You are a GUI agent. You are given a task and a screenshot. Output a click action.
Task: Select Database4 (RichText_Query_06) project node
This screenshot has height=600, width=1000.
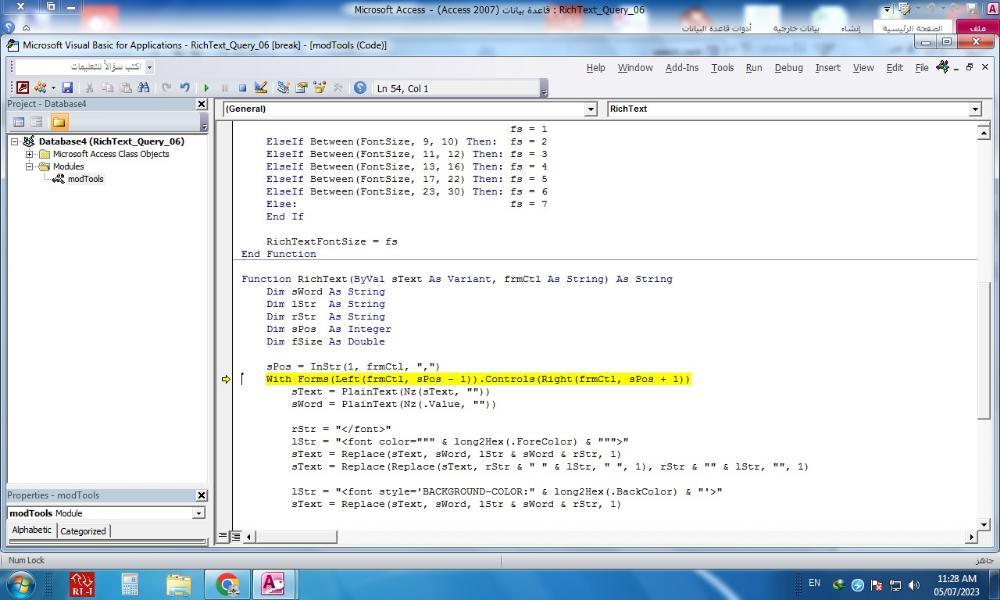coord(112,142)
